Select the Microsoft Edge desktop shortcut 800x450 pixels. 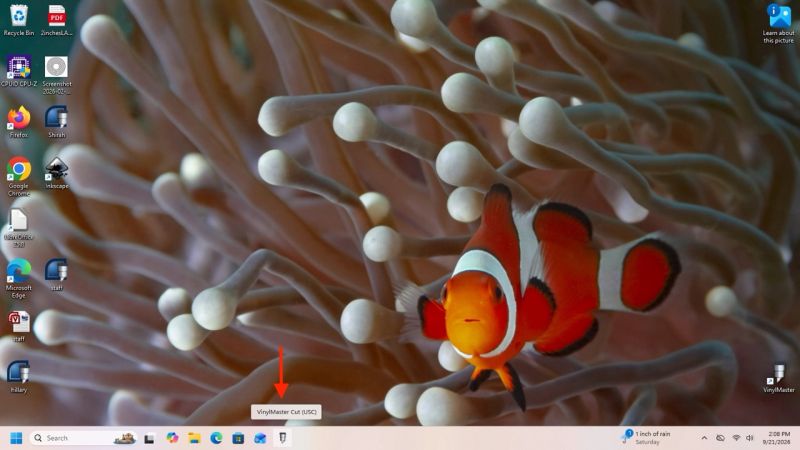pos(19,279)
